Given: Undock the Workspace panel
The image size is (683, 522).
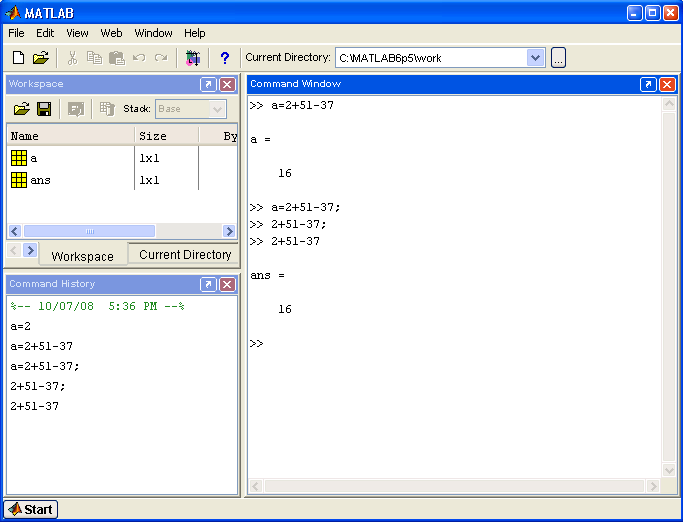Looking at the screenshot, I should 208,84.
